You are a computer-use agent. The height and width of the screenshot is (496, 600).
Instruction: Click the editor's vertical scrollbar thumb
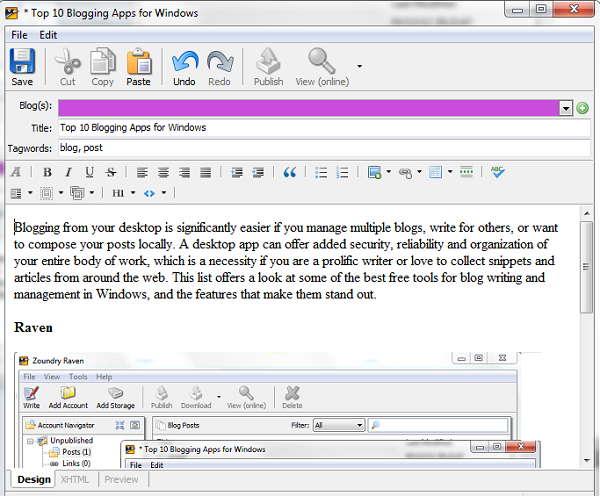(x=586, y=267)
